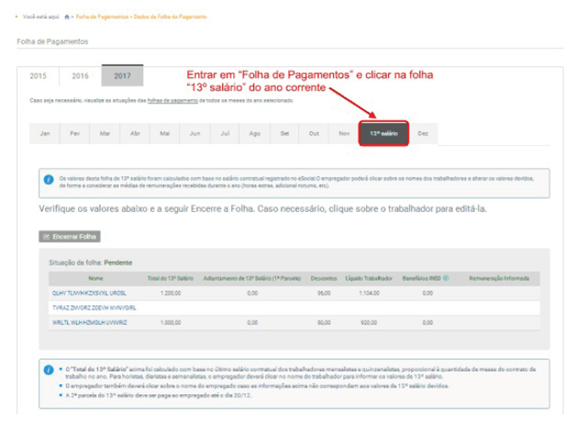This screenshot has width=567, height=424.
Task: Open first worker name in table
Action: (x=89, y=293)
